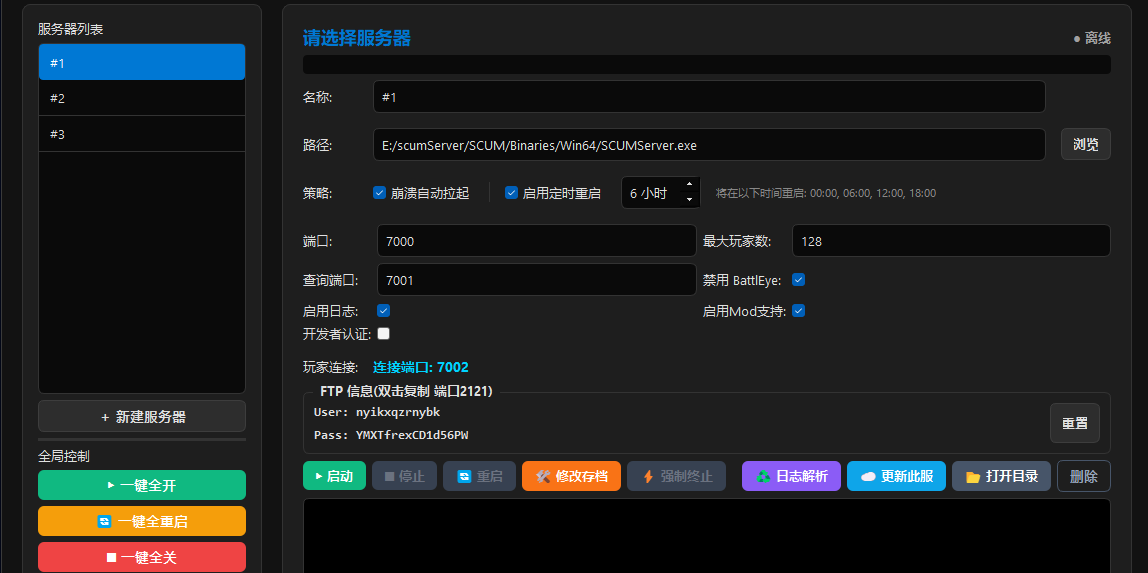Click the 连接端口: 7002 text

point(421,367)
